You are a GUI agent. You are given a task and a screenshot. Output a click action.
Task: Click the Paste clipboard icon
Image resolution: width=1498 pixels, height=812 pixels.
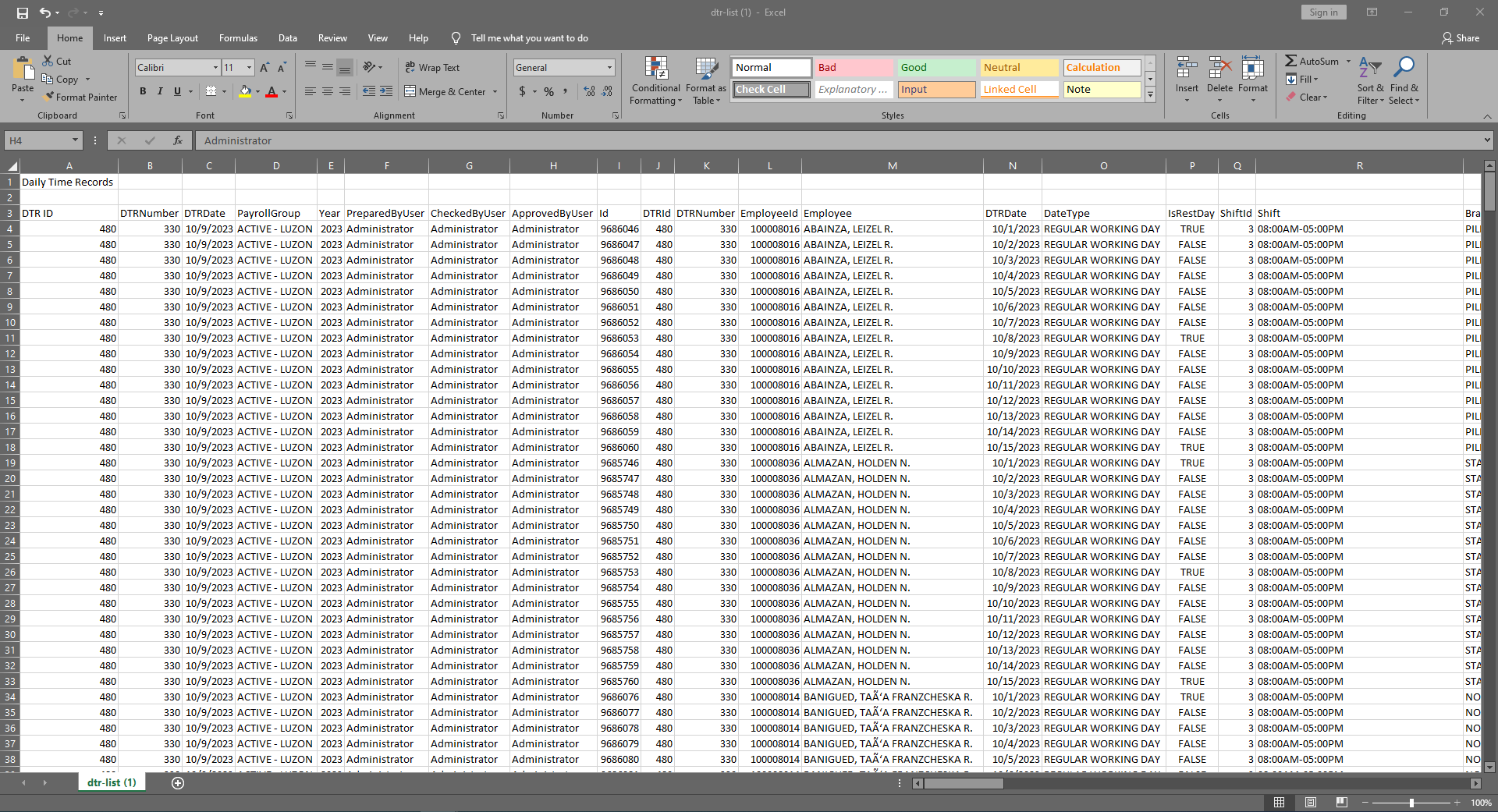click(x=23, y=69)
